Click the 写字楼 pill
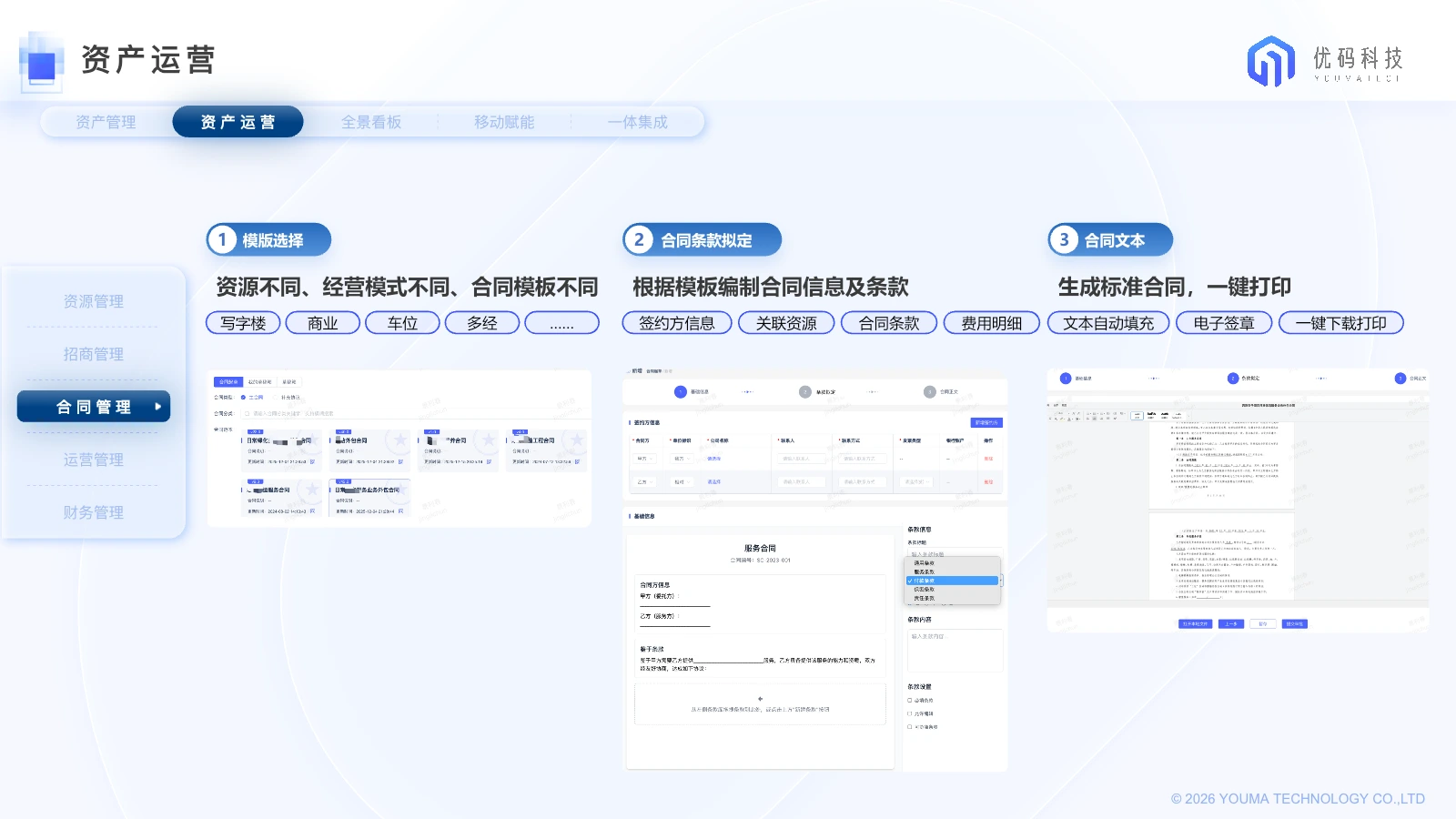This screenshot has width=1456, height=819. (x=243, y=323)
